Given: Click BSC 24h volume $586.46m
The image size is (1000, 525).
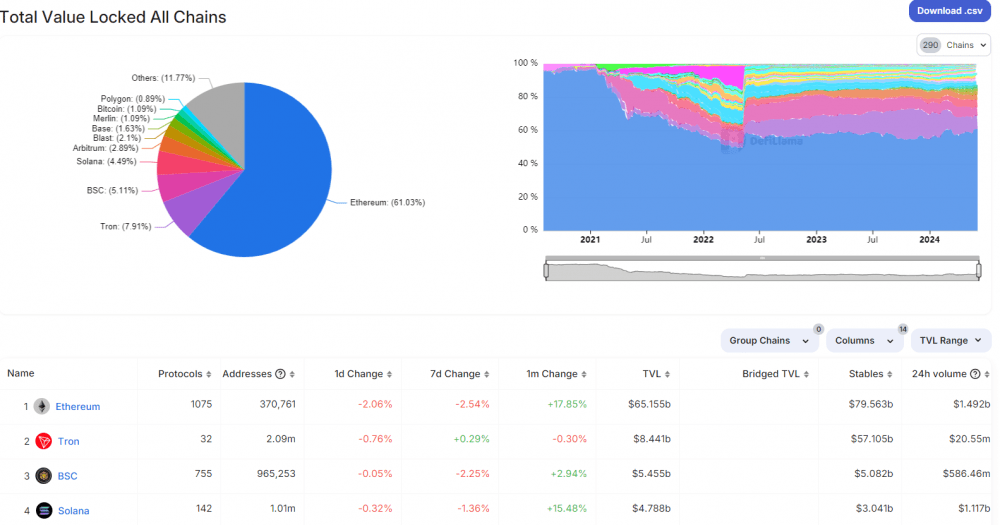Looking at the screenshot, I should pos(966,473).
